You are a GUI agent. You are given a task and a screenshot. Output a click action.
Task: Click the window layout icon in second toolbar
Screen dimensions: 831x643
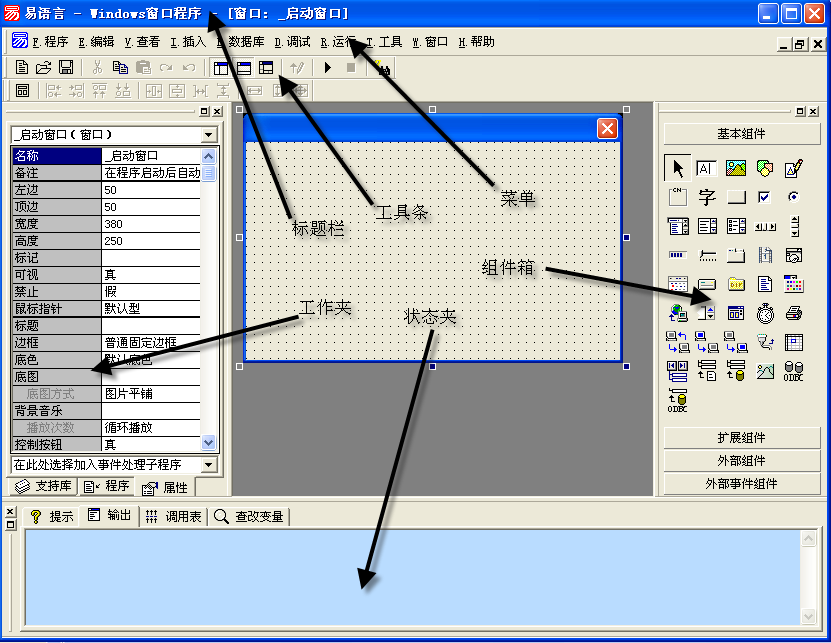22,91
